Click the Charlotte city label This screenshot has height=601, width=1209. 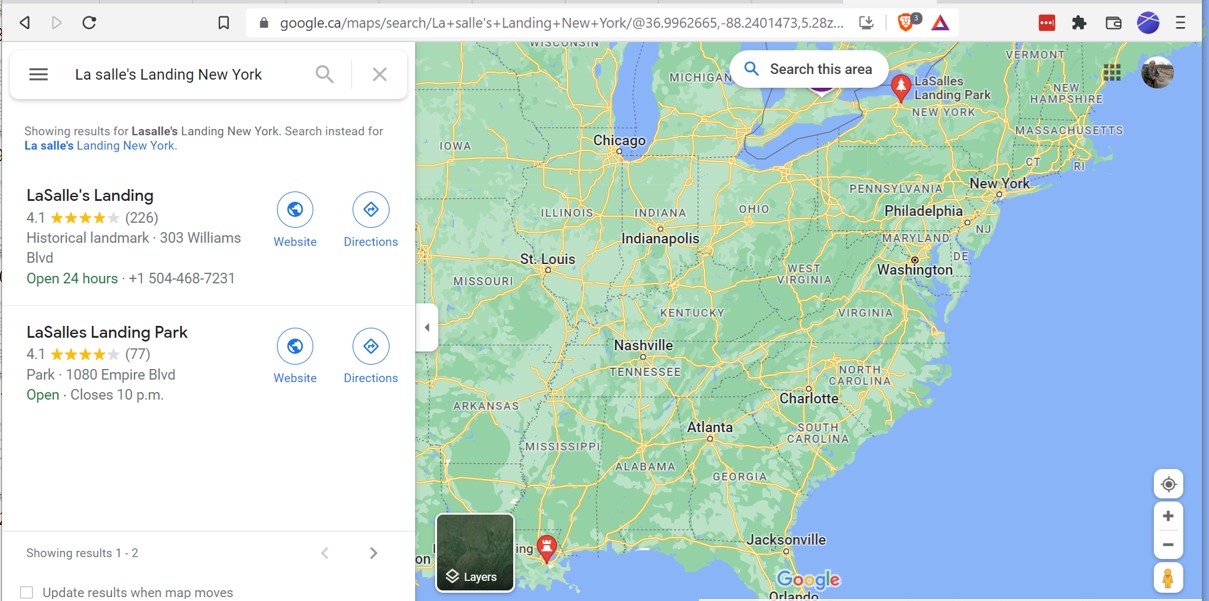809,398
